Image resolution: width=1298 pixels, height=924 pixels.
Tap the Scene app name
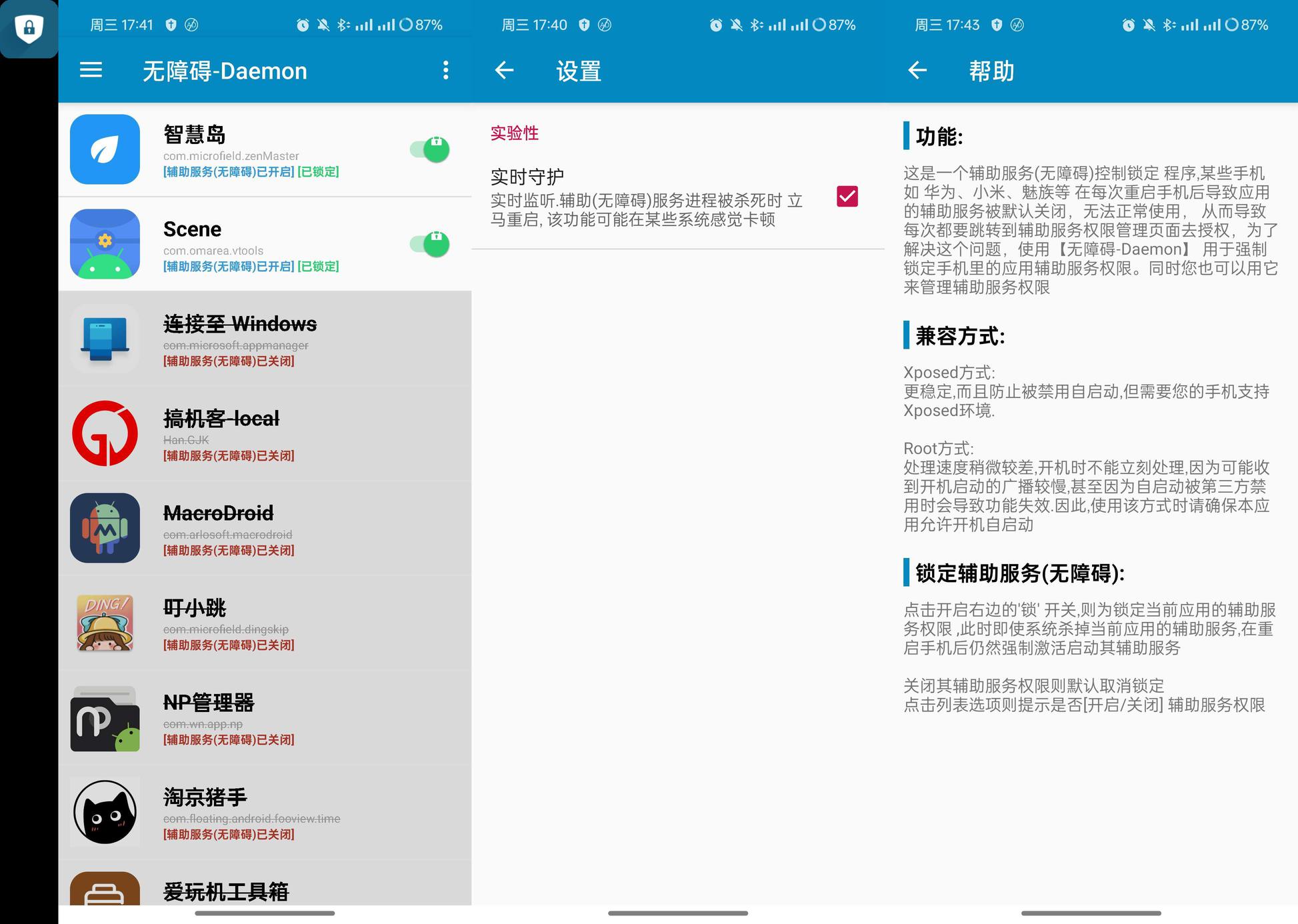(x=192, y=229)
